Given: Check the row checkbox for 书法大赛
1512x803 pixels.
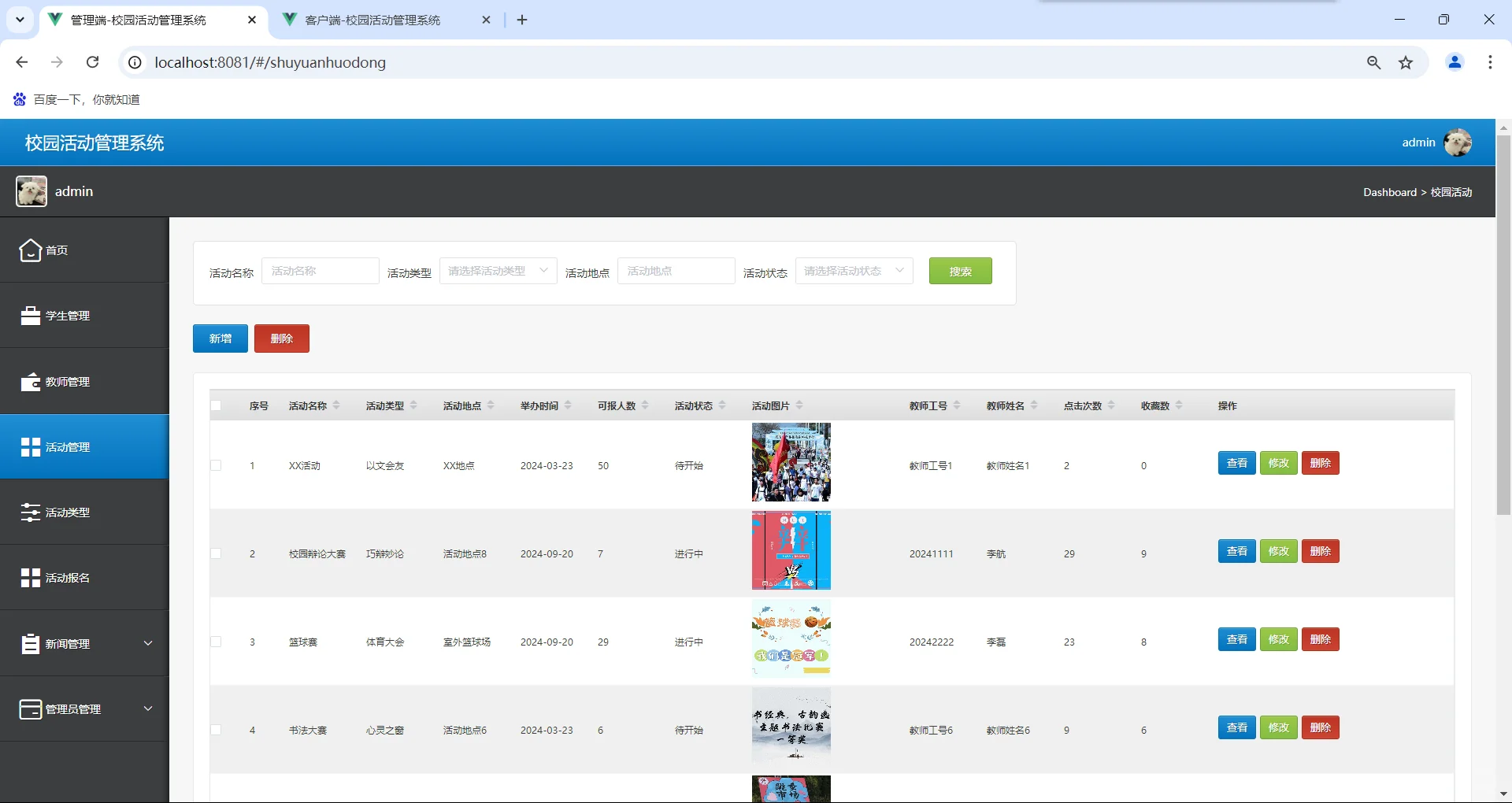Looking at the screenshot, I should (216, 730).
